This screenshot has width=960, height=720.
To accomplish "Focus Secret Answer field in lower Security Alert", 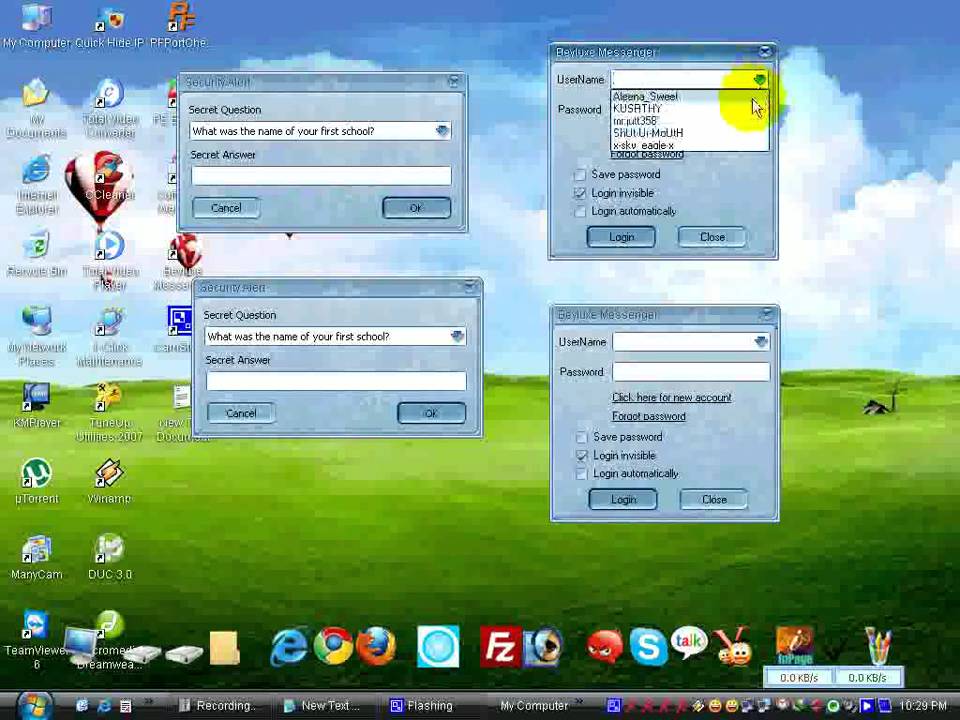I will pos(336,381).
